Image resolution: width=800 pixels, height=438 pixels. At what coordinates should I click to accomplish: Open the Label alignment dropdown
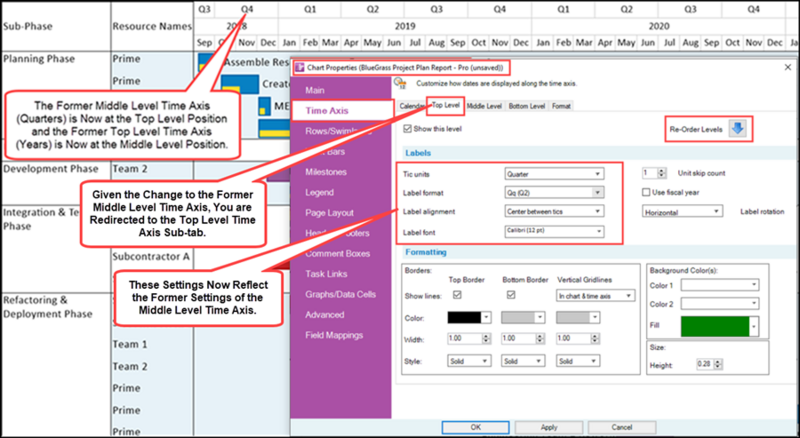554,211
